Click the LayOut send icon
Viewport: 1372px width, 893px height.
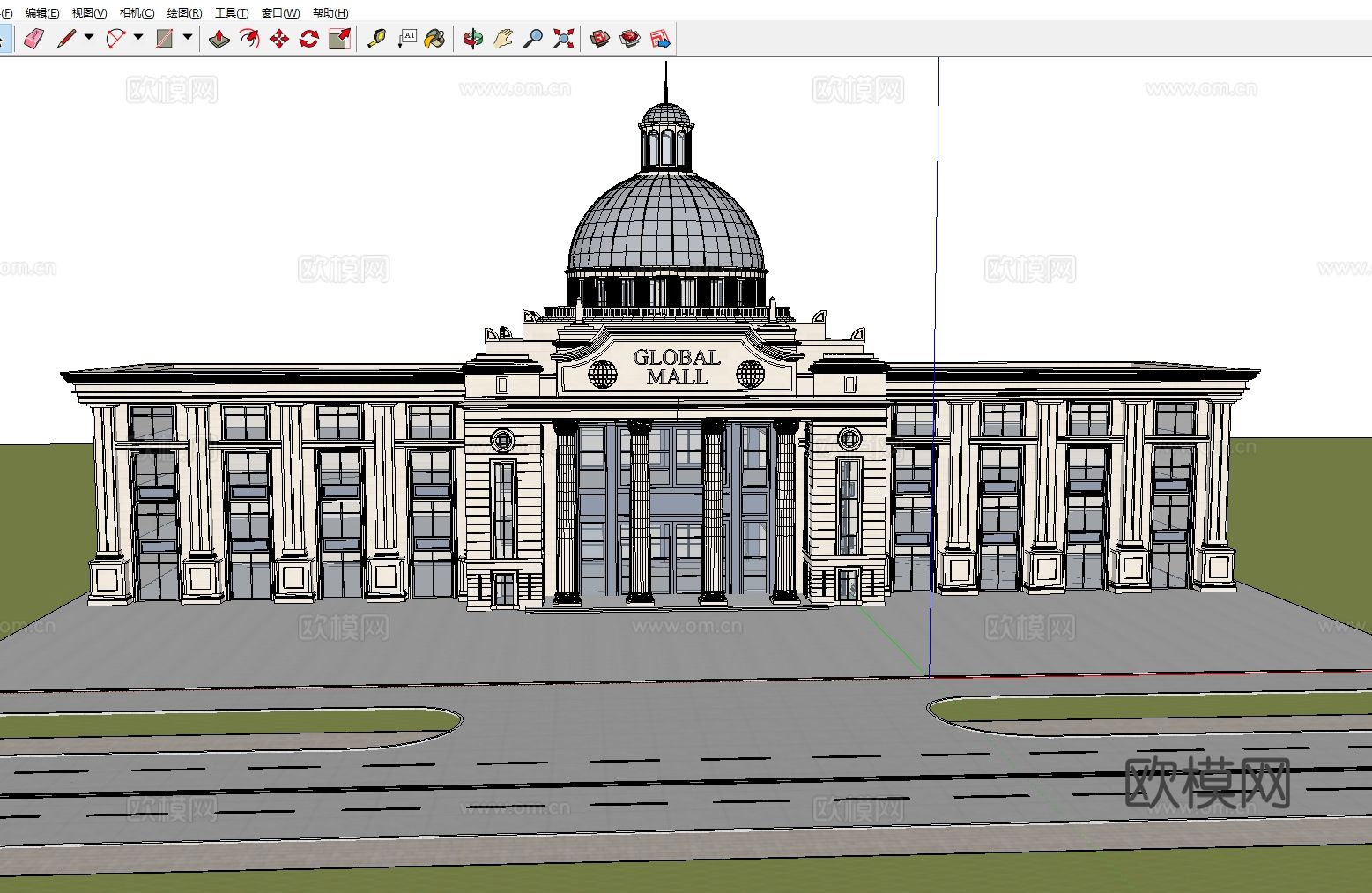660,39
